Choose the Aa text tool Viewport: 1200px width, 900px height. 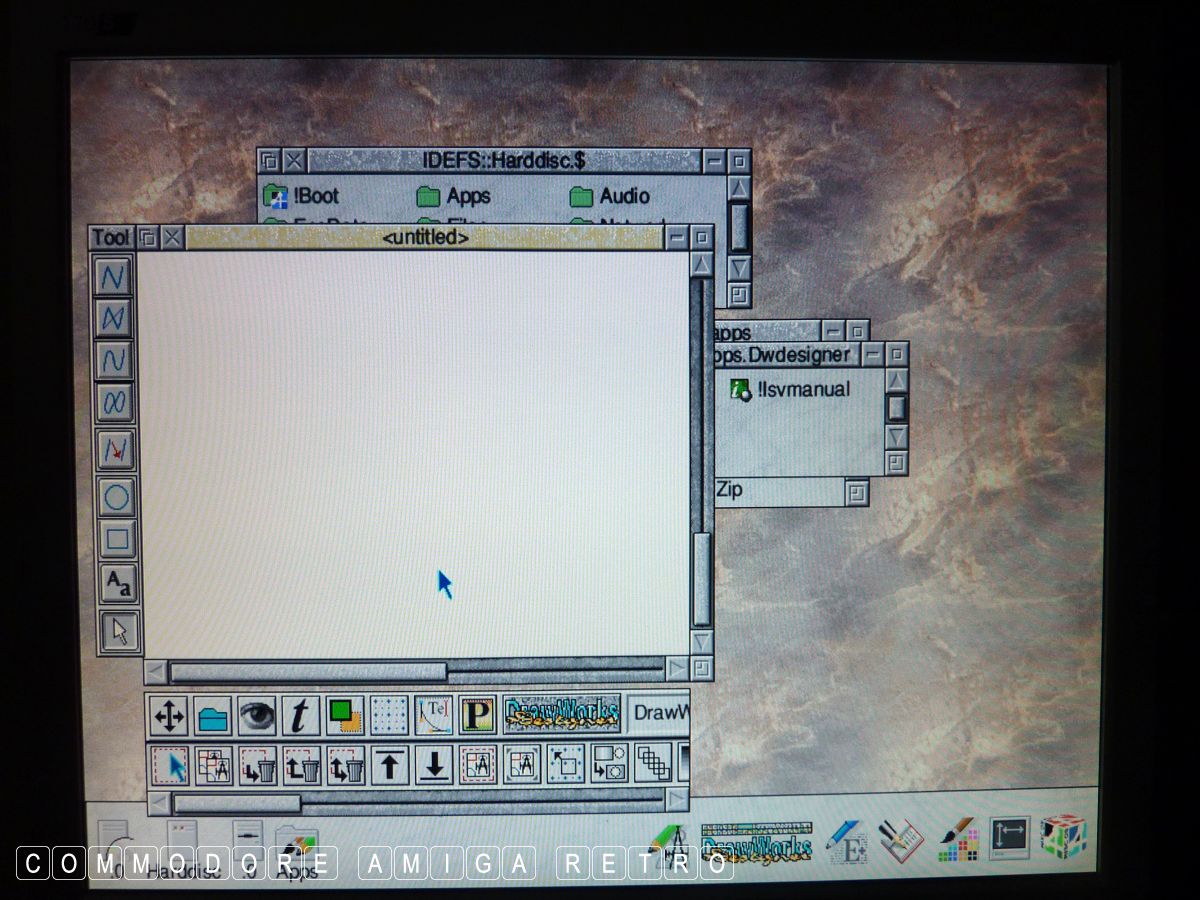[x=117, y=584]
